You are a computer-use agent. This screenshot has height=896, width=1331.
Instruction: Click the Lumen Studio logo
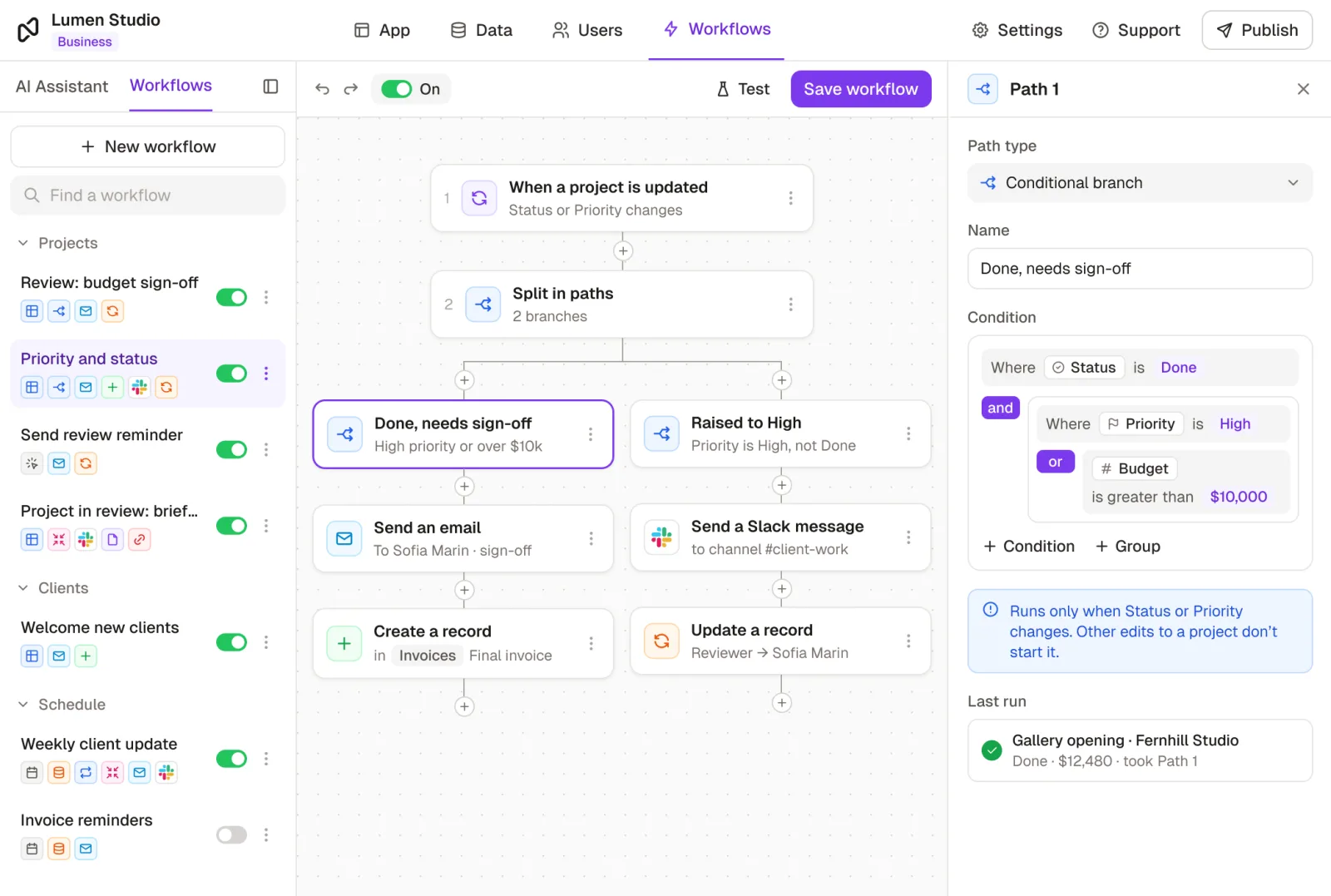click(28, 30)
